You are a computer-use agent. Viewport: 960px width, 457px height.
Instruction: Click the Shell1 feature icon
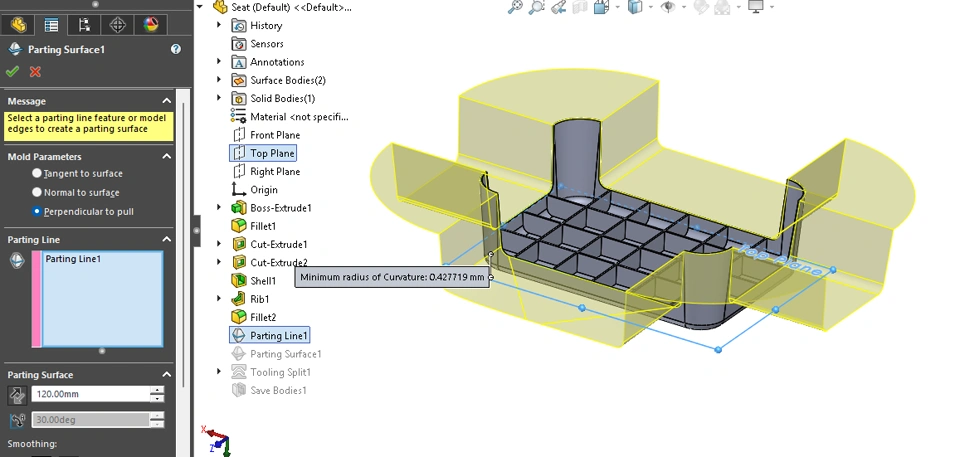[x=238, y=281]
